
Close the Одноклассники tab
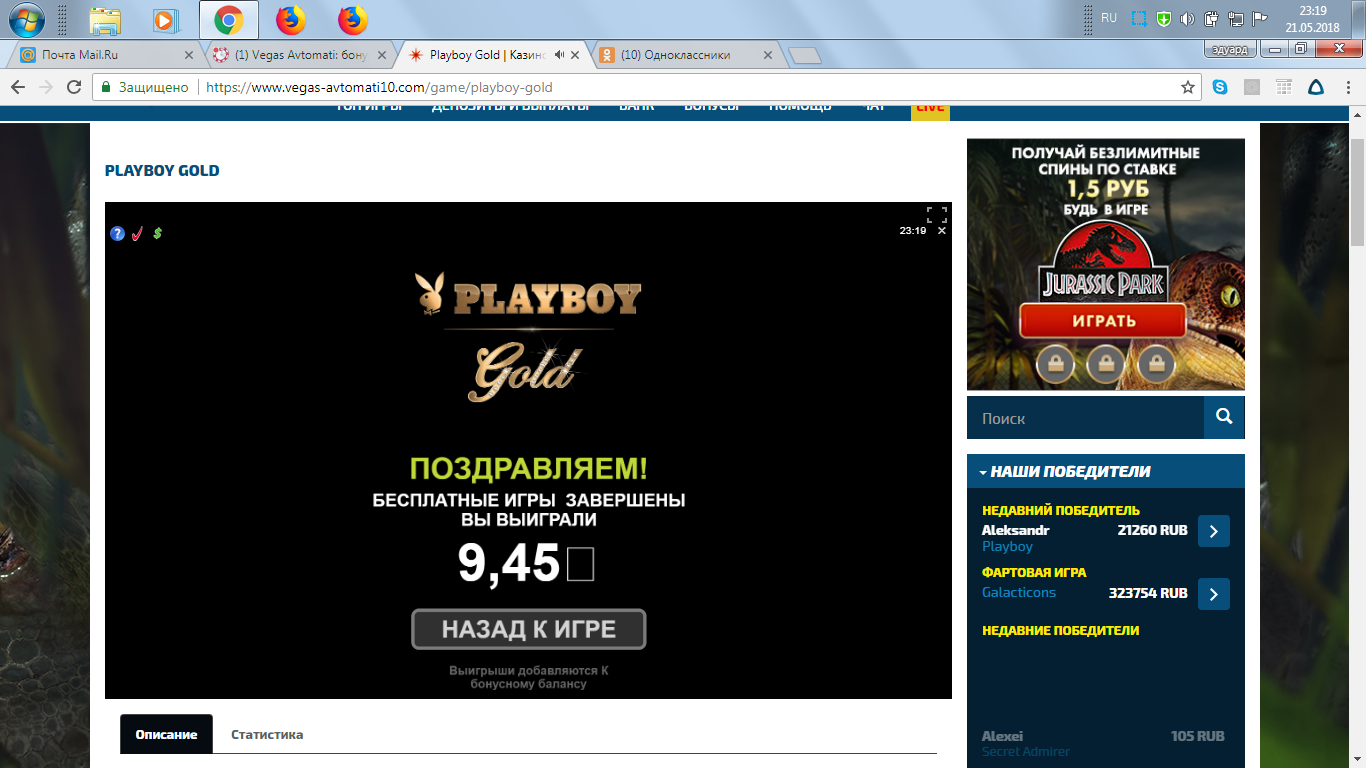[x=768, y=55]
